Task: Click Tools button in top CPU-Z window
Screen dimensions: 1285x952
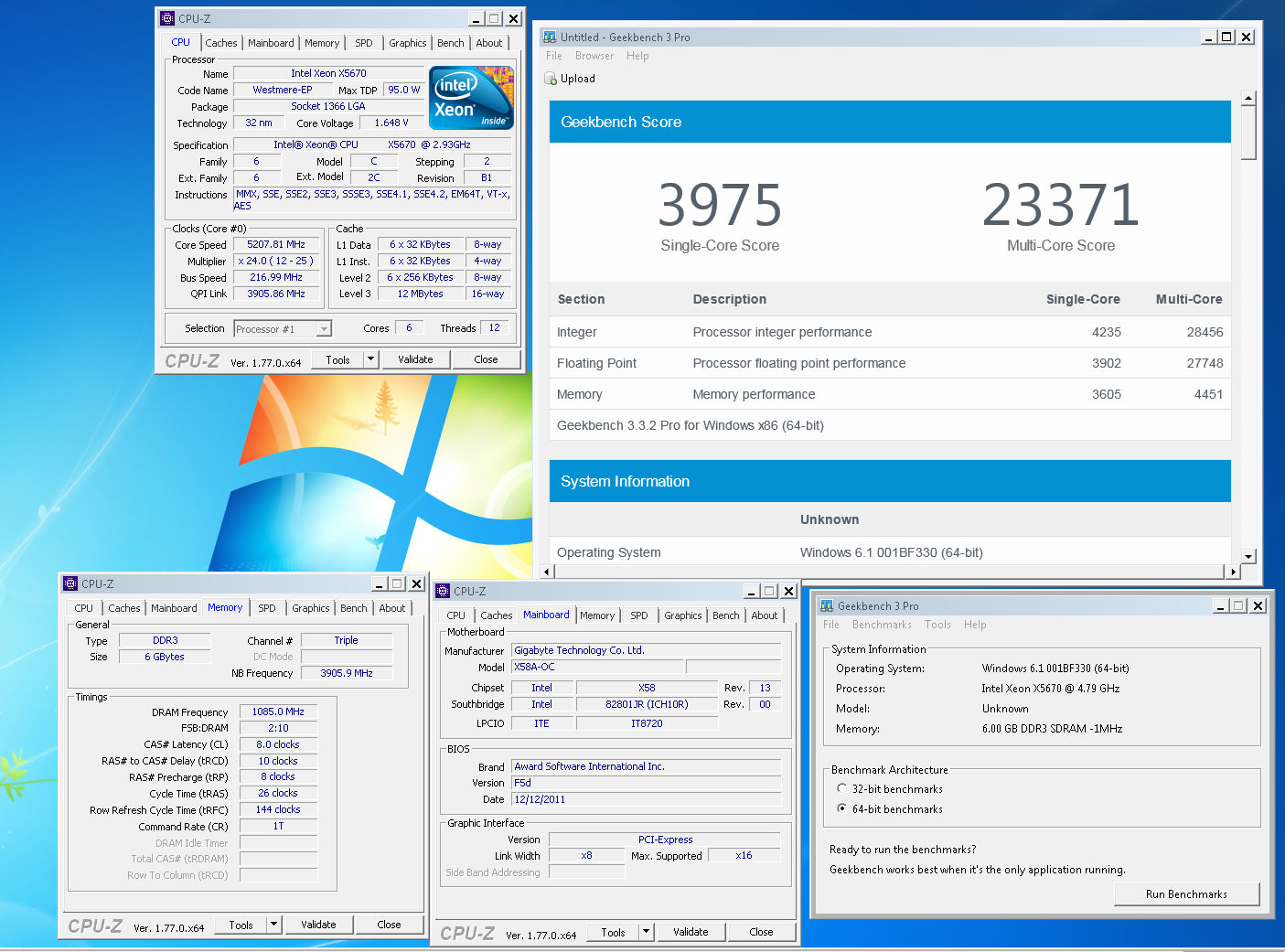Action: (338, 359)
